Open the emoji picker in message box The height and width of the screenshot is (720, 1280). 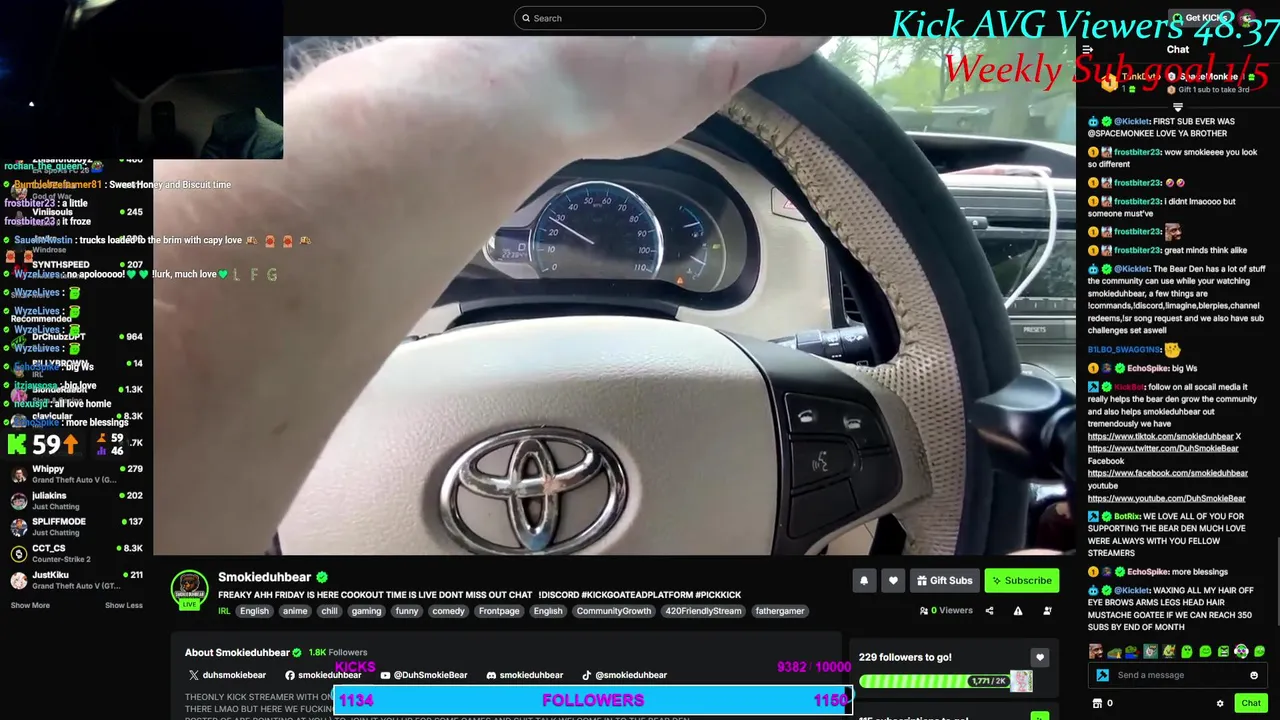(1254, 675)
